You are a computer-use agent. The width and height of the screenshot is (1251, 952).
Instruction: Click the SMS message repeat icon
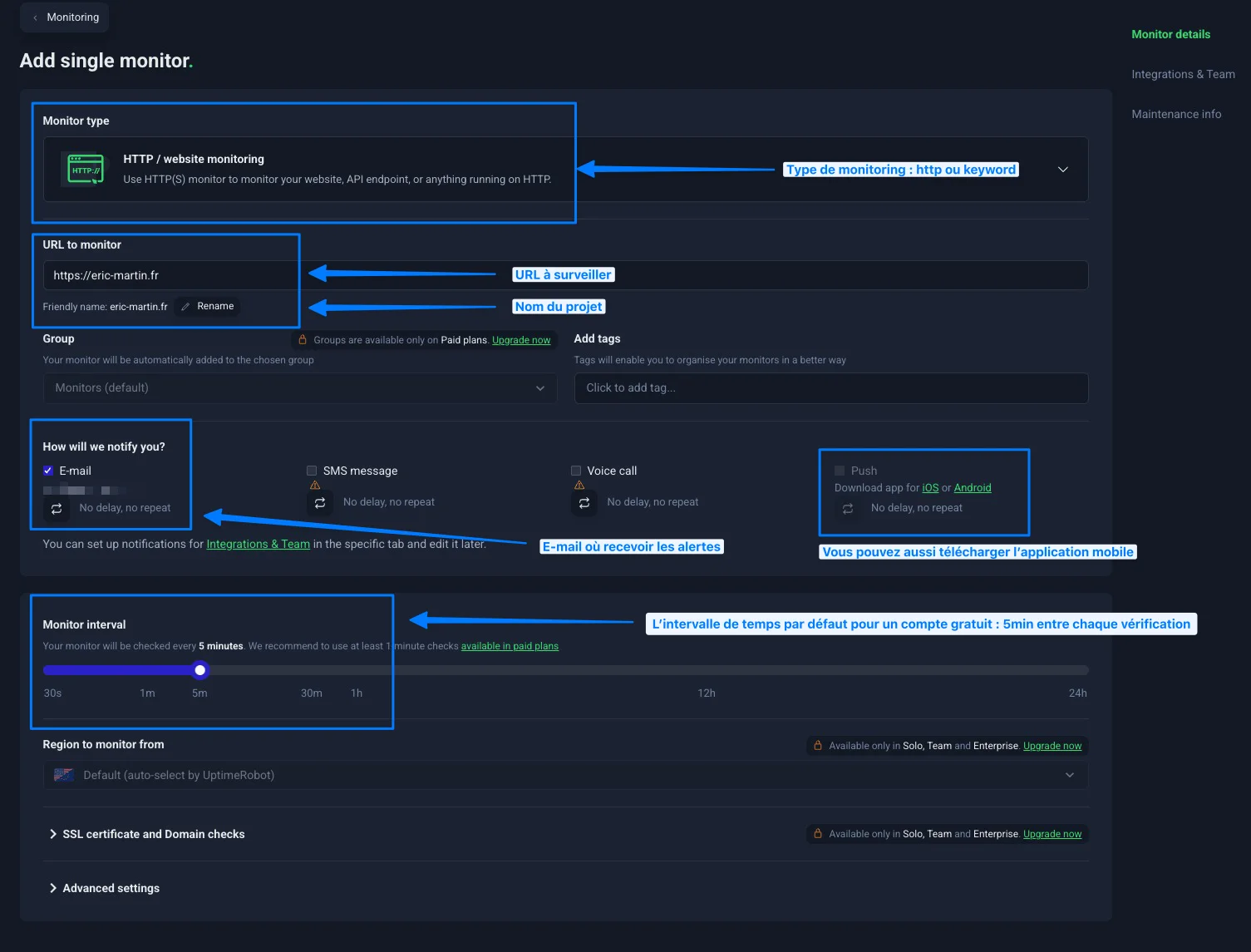(320, 503)
